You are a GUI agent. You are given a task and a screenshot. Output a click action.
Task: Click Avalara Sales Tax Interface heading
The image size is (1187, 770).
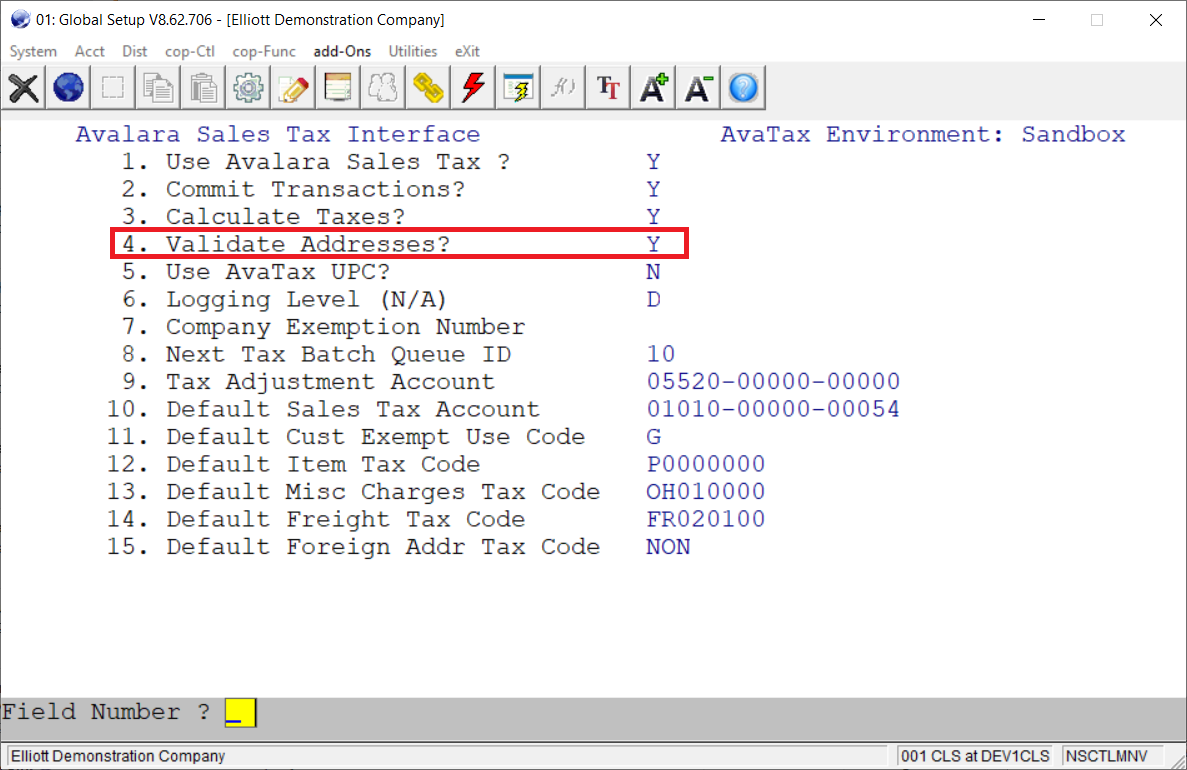click(278, 134)
